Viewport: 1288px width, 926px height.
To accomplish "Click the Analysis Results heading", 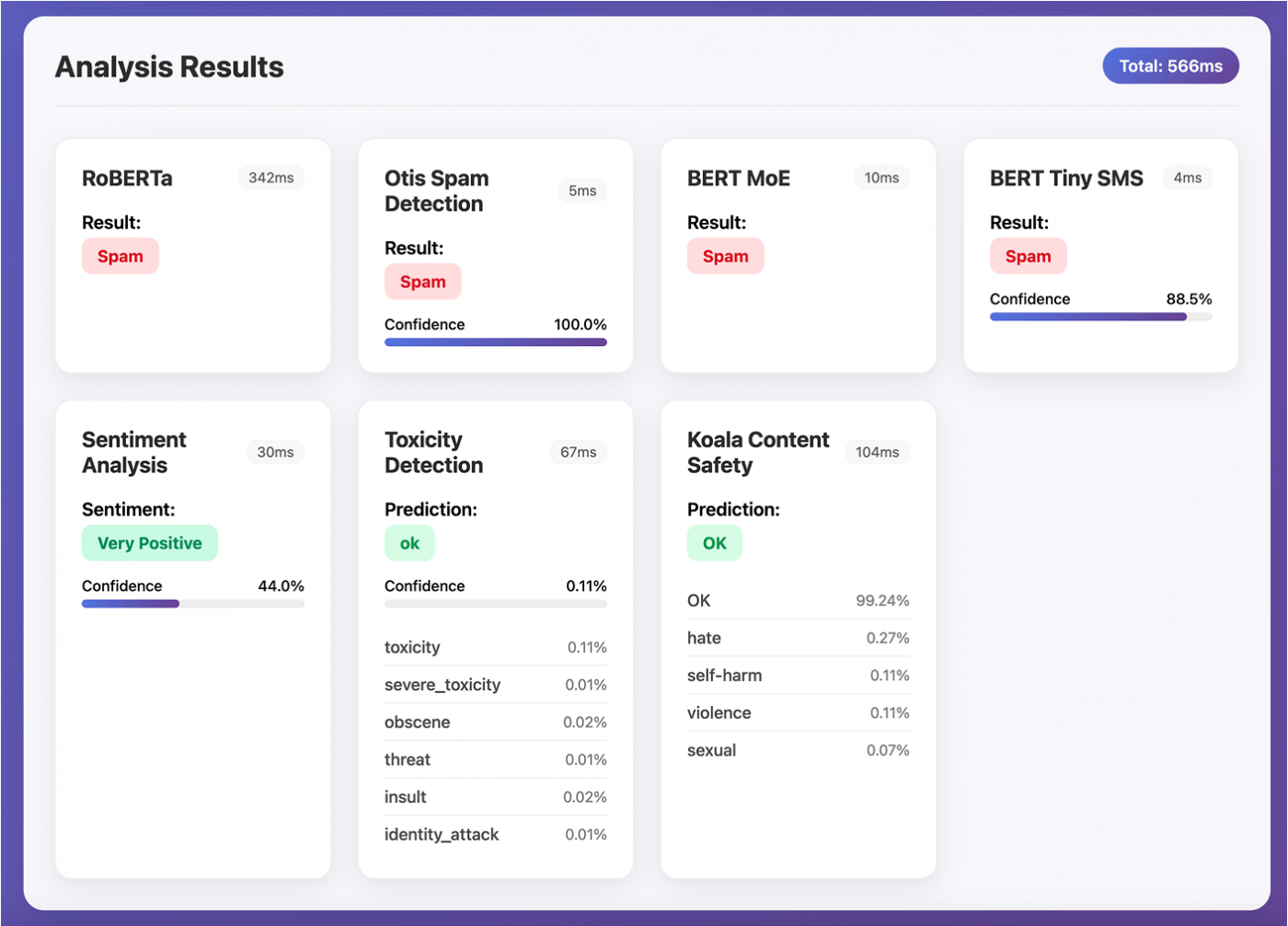I will click(x=169, y=67).
